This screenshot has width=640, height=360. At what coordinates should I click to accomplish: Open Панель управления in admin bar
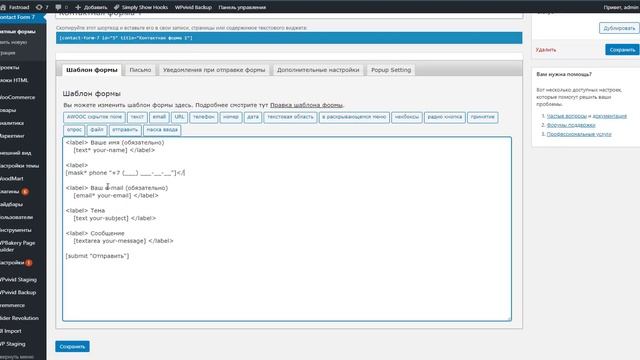pos(242,7)
